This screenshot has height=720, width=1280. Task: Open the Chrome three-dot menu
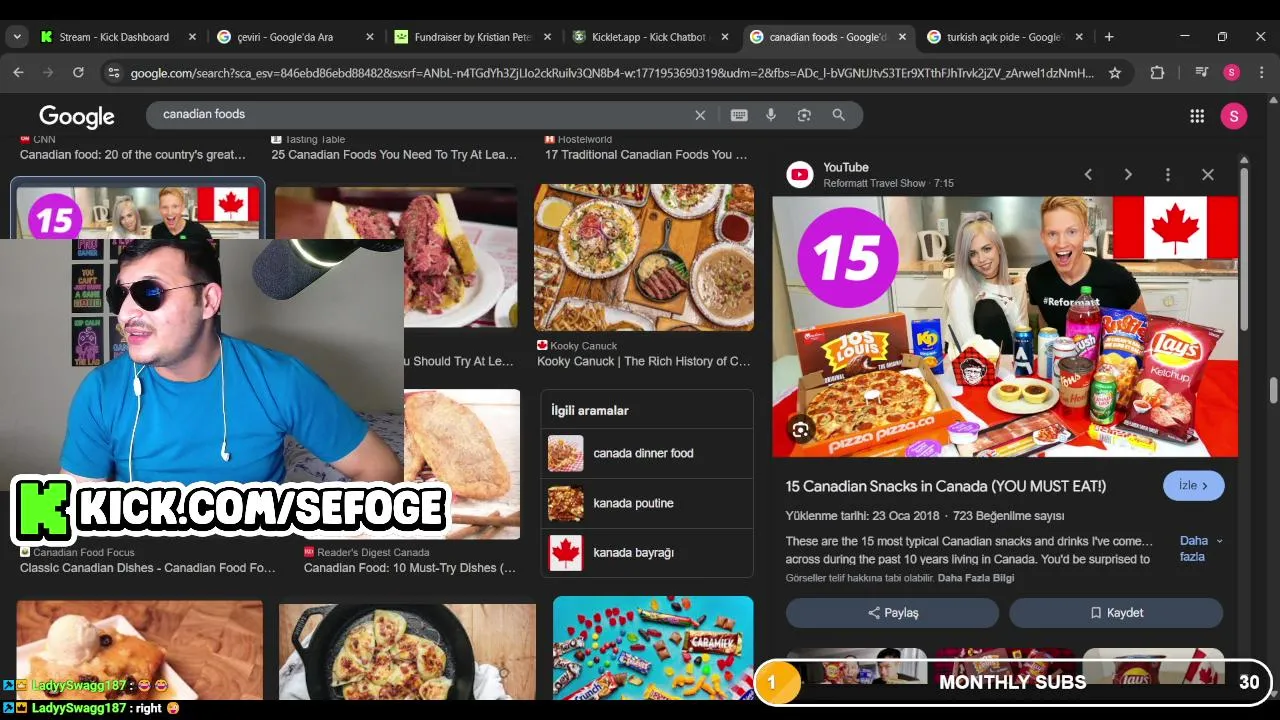click(x=1262, y=73)
